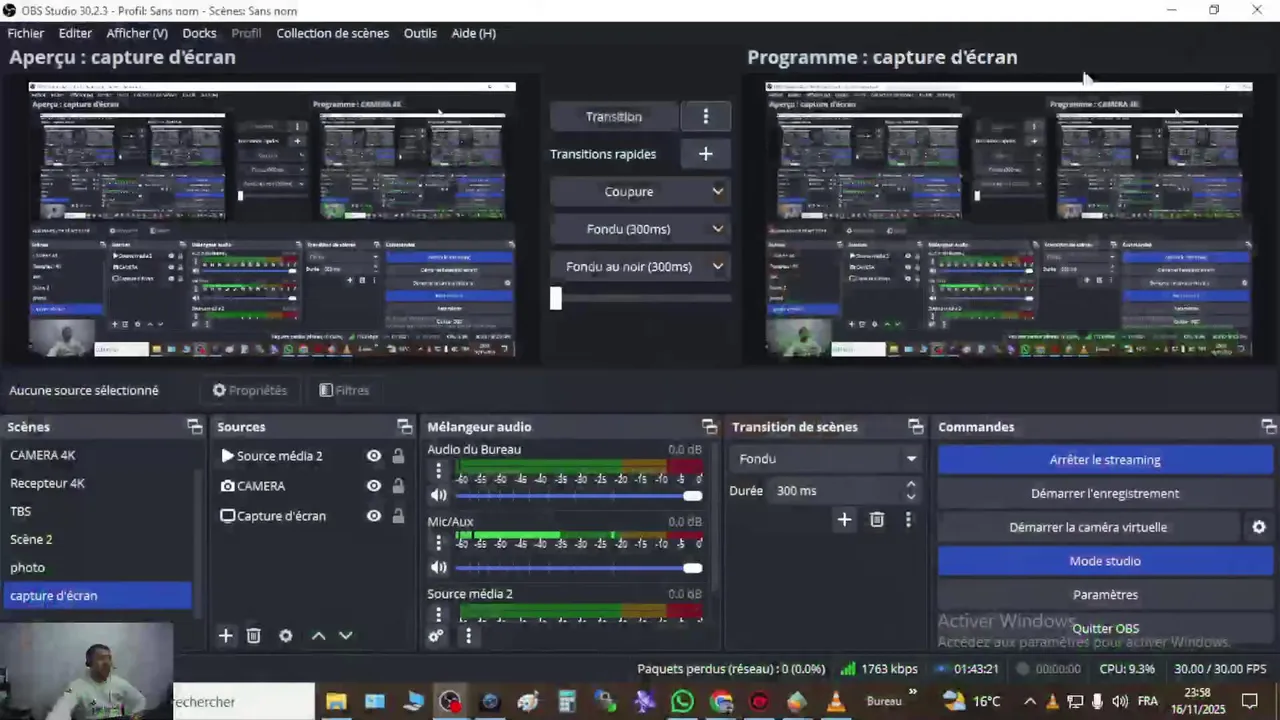
Task: Toggle visibility of Capture d'écran source
Action: click(x=374, y=516)
